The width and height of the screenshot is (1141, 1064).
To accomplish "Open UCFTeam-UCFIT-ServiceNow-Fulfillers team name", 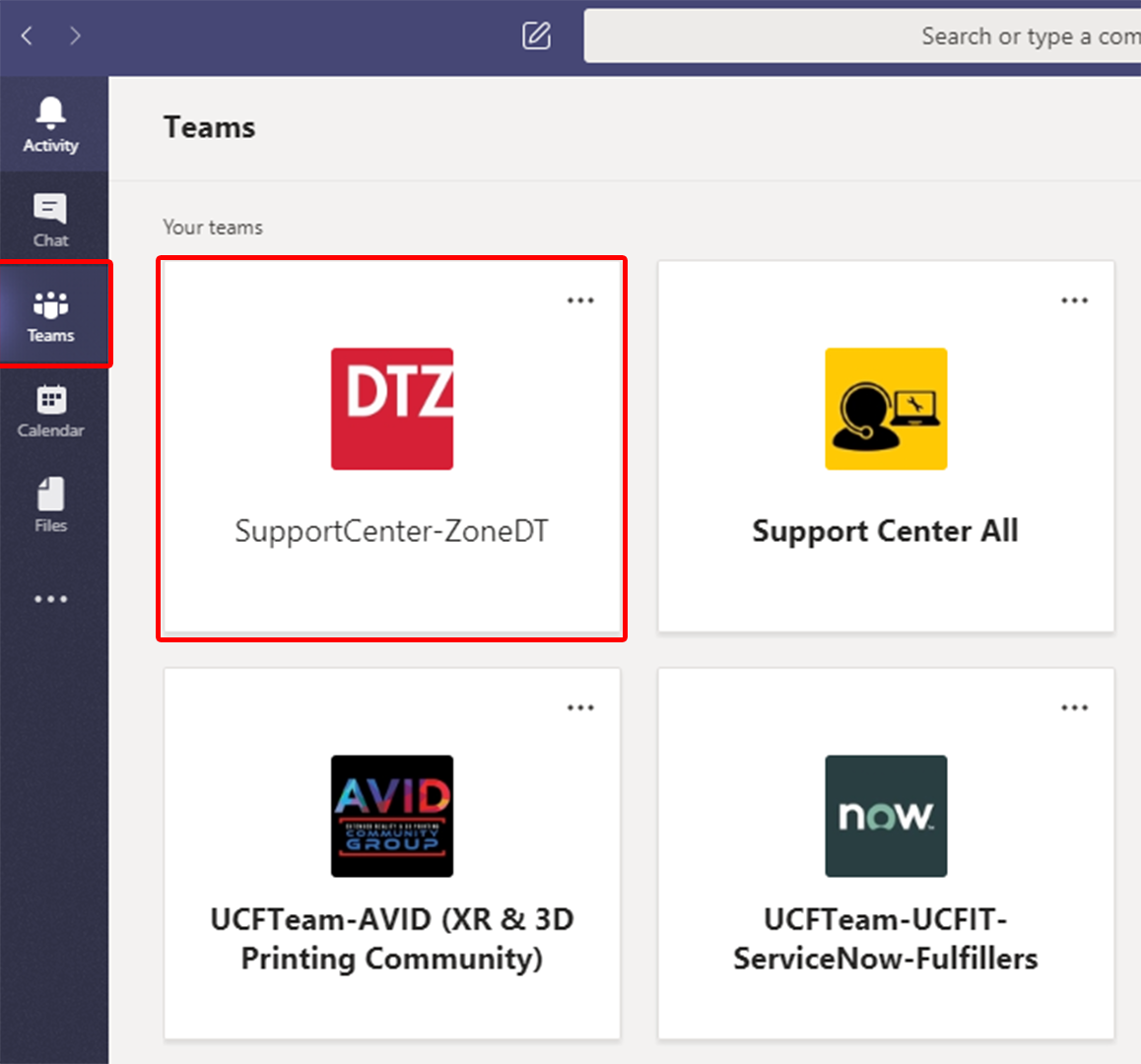I will point(886,939).
